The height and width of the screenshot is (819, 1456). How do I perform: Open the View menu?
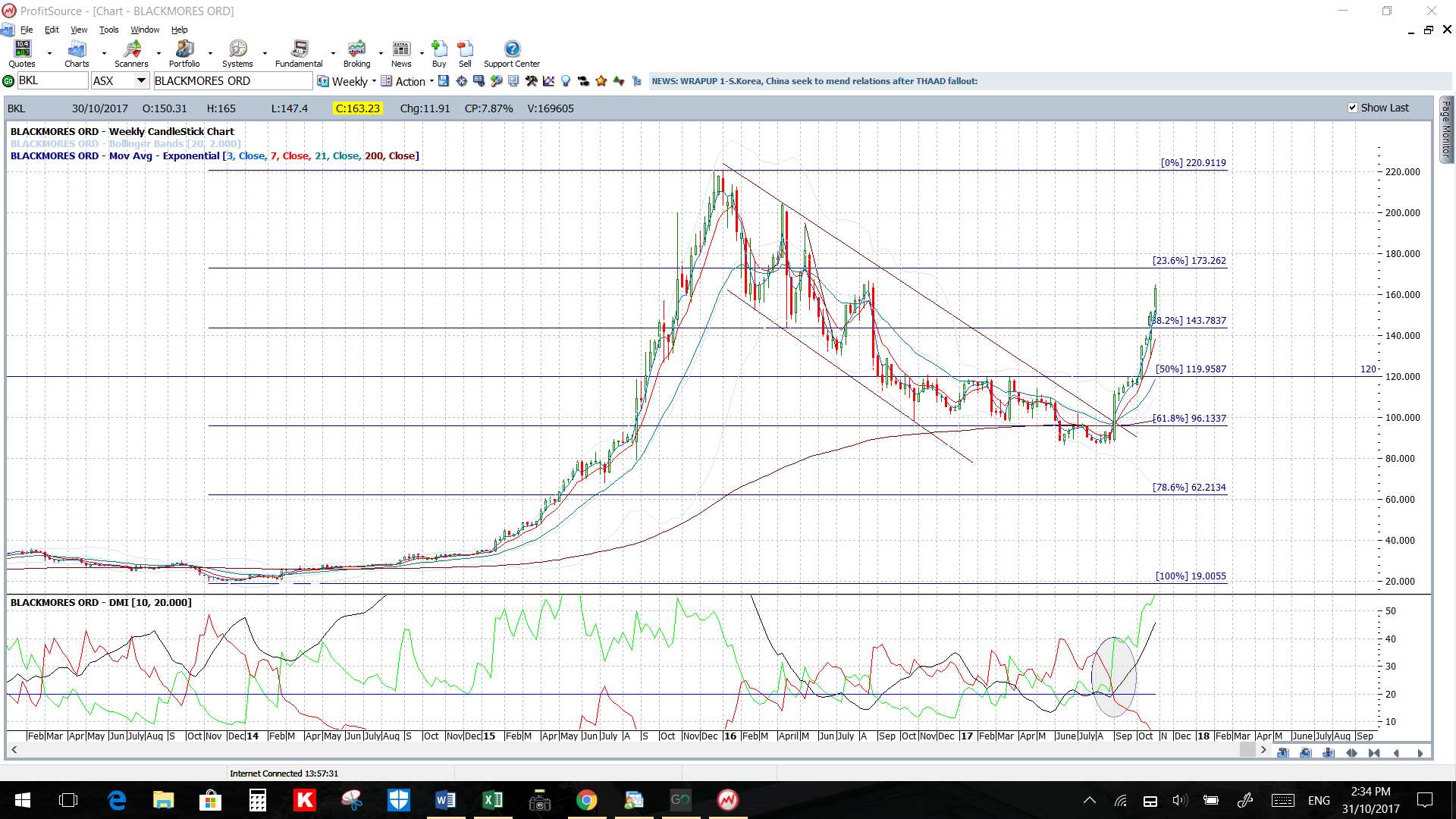[79, 30]
